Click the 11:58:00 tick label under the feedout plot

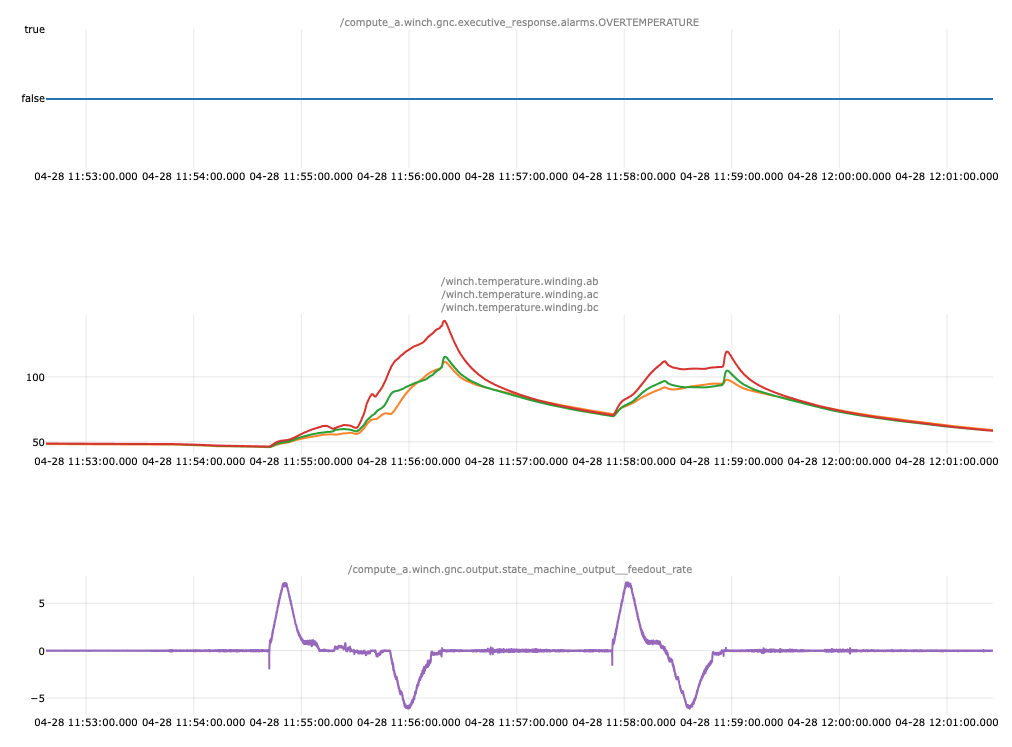pyautogui.click(x=624, y=722)
